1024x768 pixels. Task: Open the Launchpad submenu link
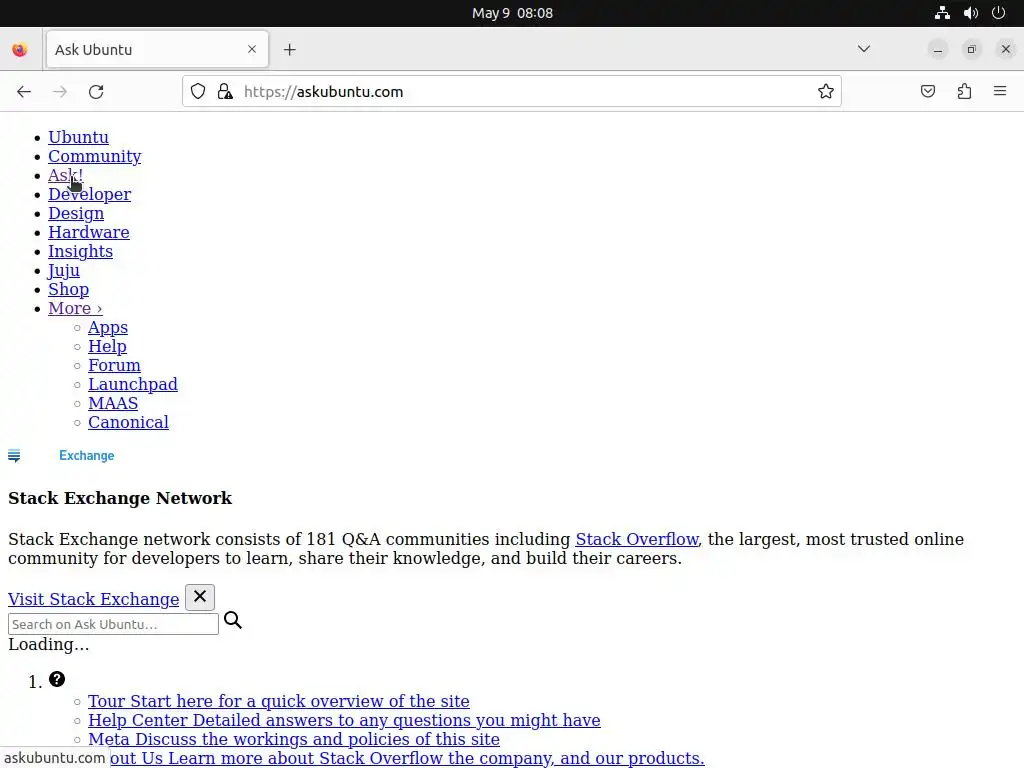click(x=133, y=384)
